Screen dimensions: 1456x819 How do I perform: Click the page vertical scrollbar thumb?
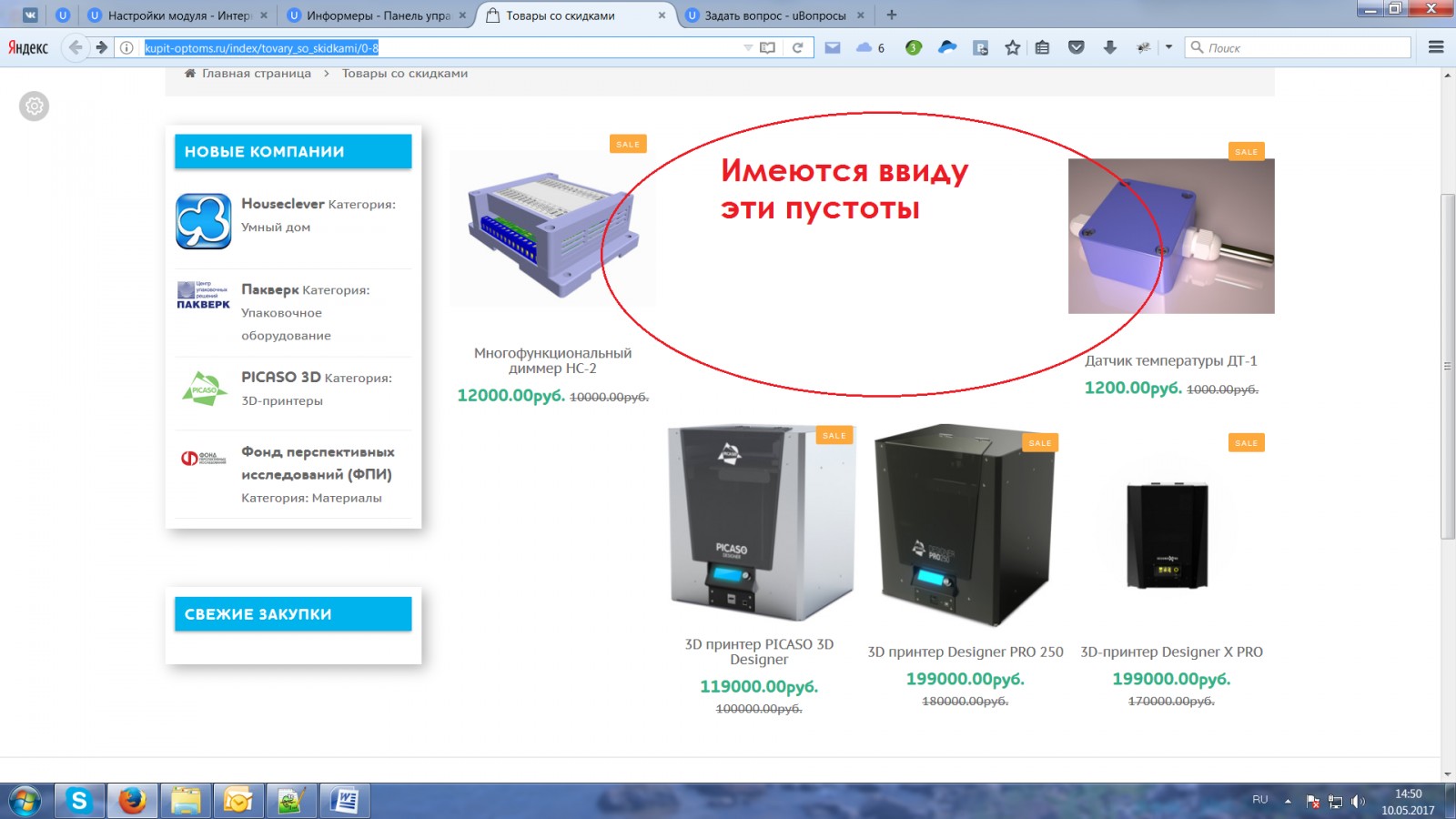[x=1447, y=366]
